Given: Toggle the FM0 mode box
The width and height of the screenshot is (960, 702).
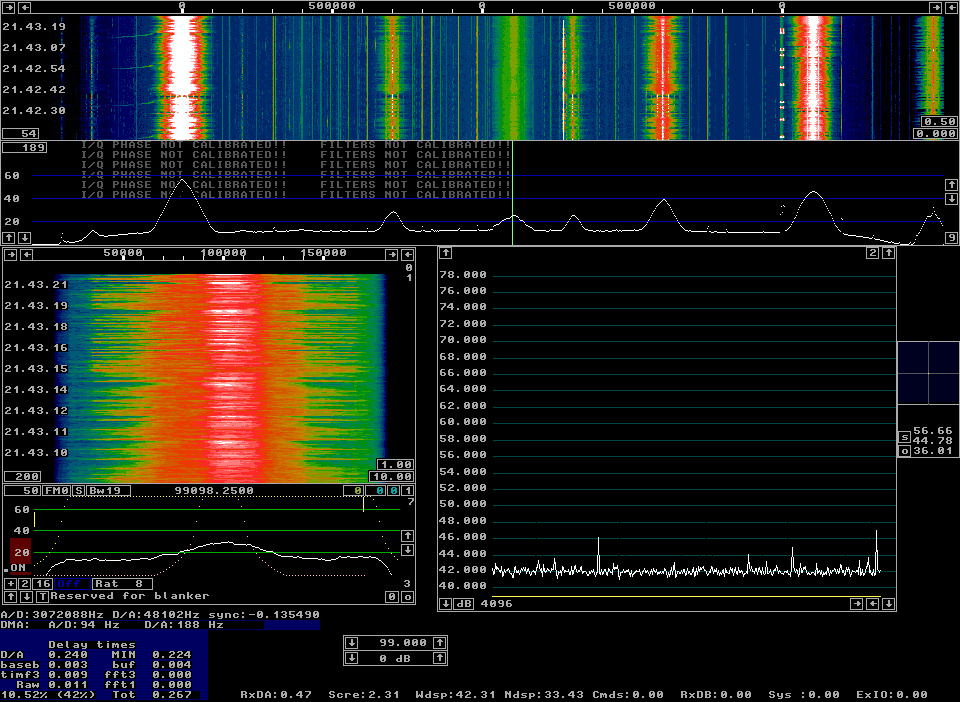Looking at the screenshot, I should (x=56, y=491).
